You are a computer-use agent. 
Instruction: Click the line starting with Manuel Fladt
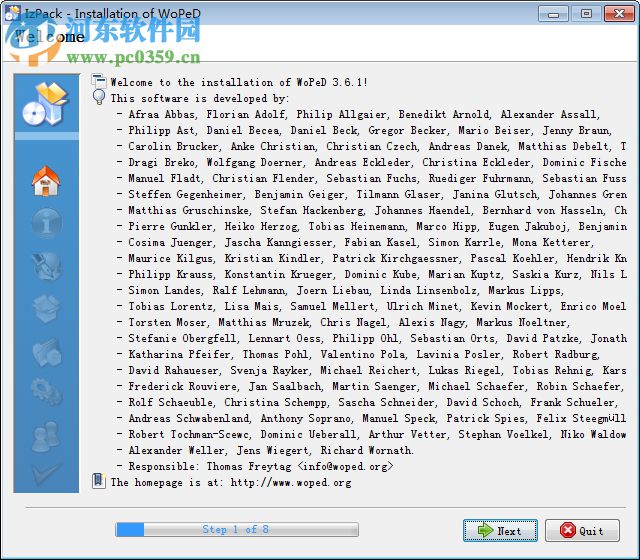(371, 178)
